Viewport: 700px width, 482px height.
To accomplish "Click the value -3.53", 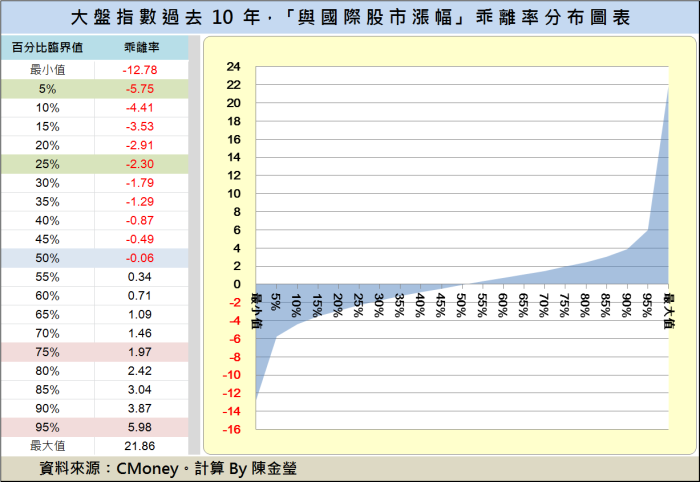I will point(140,126).
